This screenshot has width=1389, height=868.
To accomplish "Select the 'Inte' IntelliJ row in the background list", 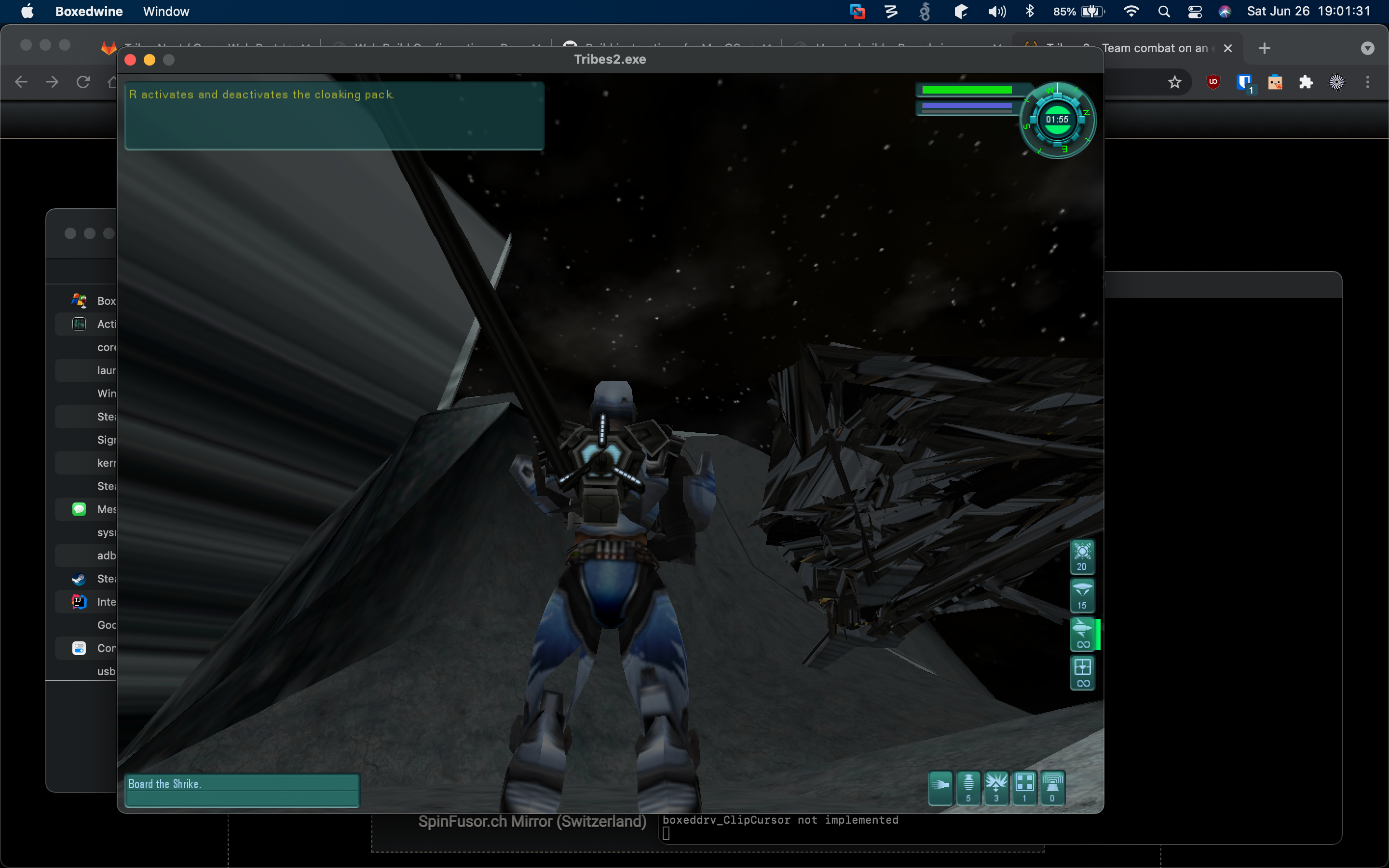I will click(x=86, y=602).
